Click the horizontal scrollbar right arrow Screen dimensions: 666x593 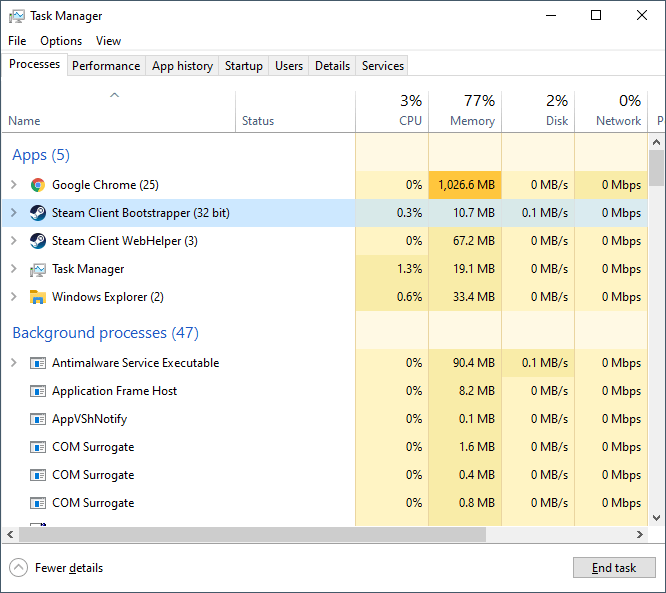tap(641, 535)
